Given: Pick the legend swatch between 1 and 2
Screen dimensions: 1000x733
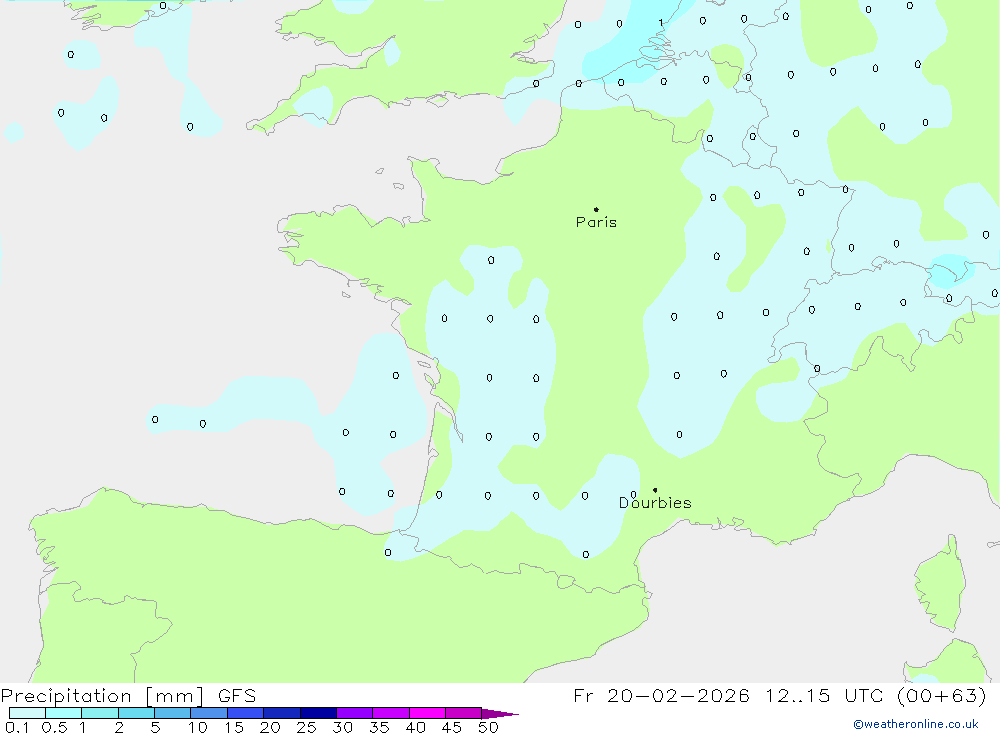Looking at the screenshot, I should click(x=100, y=713).
